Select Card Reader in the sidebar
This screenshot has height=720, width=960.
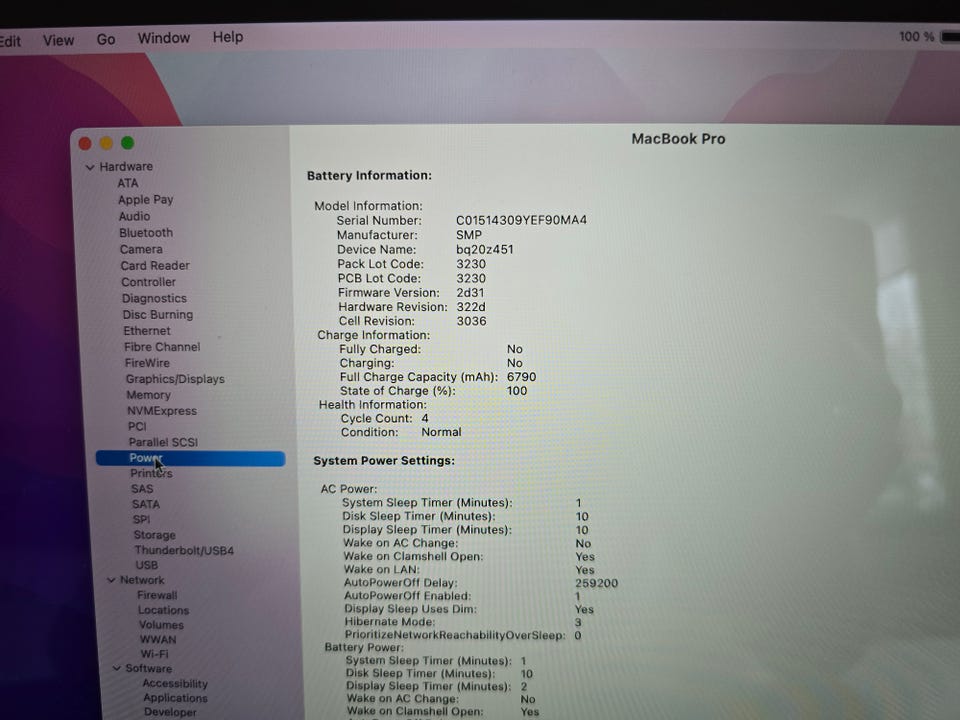tap(155, 266)
